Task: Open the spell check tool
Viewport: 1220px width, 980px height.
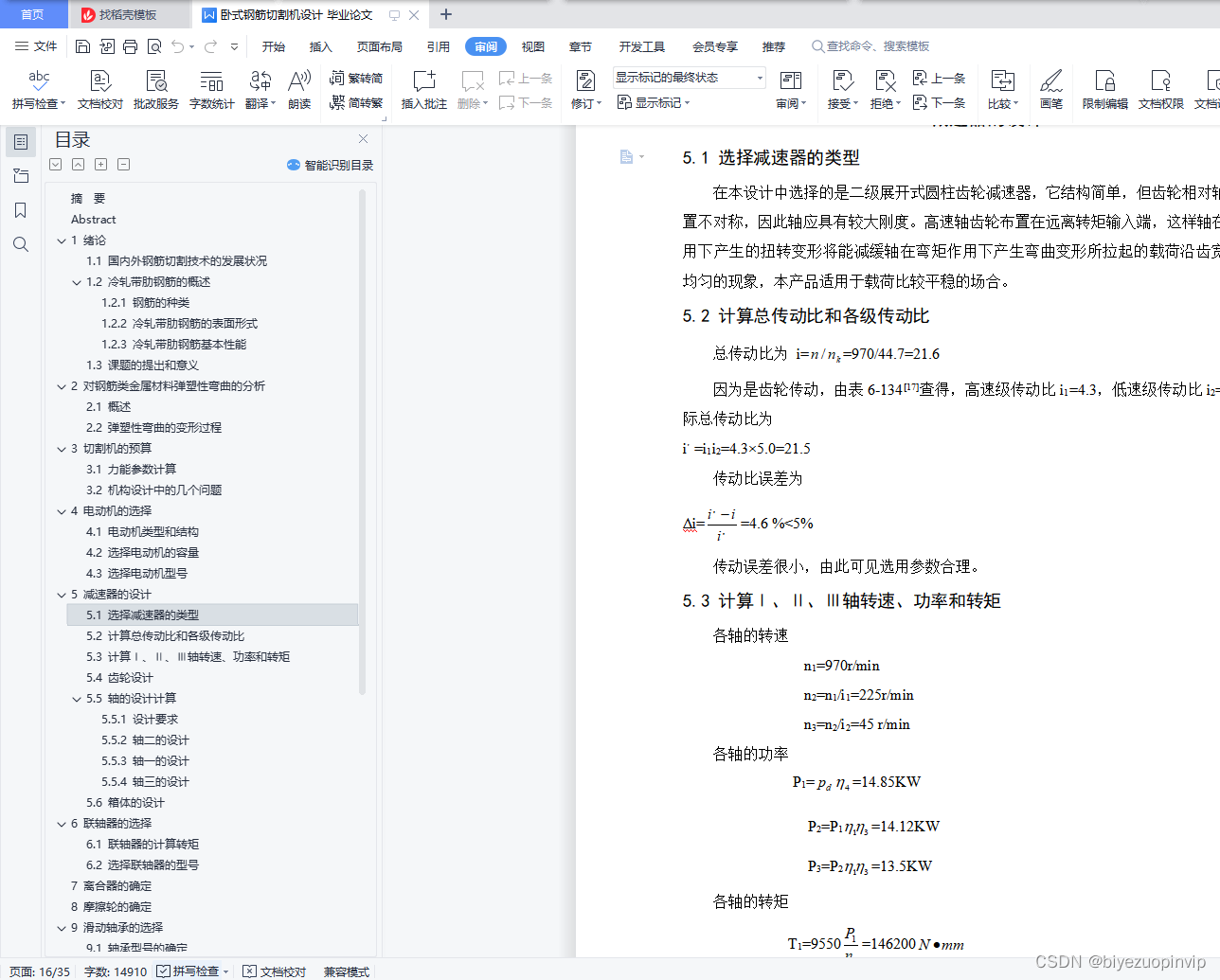Action: (39, 89)
